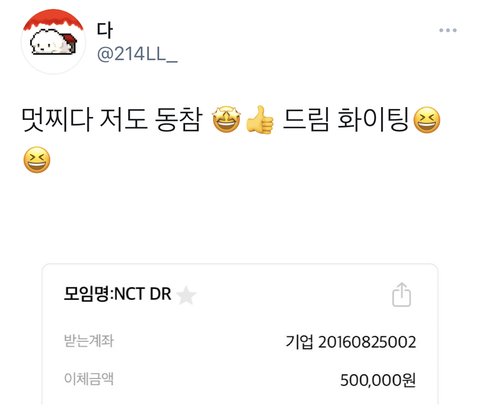This screenshot has width=480, height=419.
Task: Click the tweet text 멋찌다 저도 동참
Action: (112, 119)
